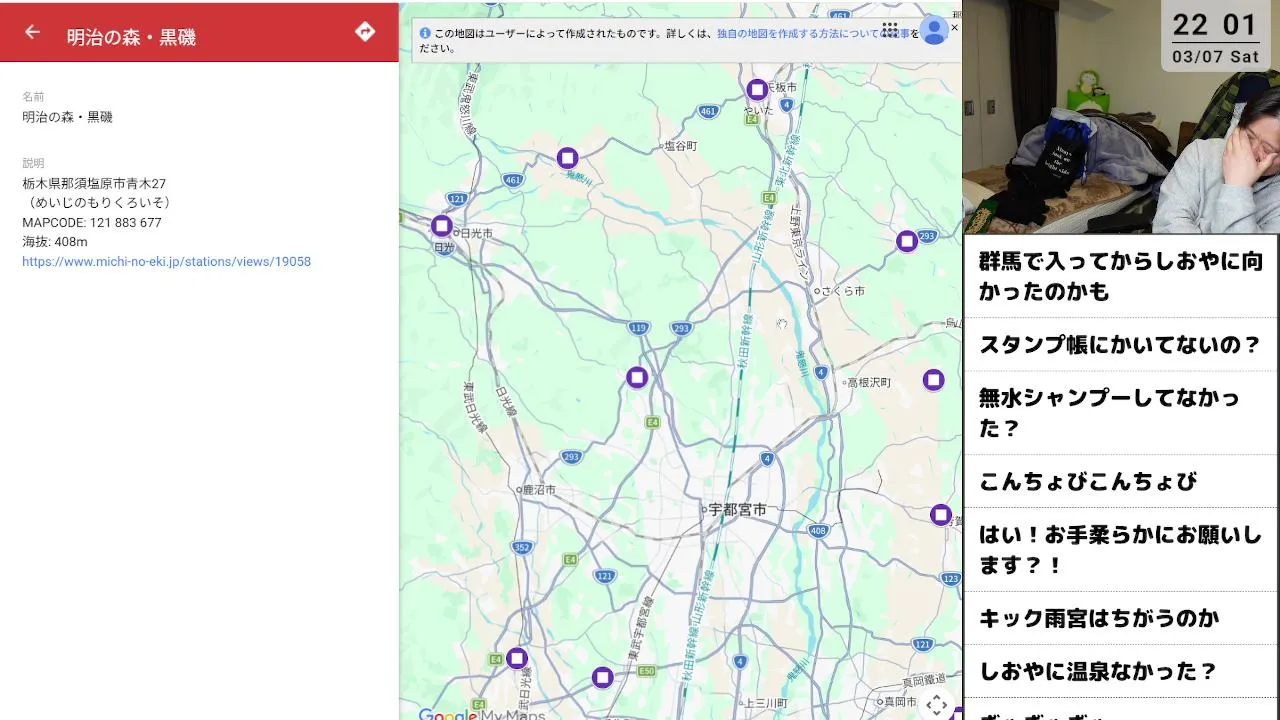This screenshot has width=1280, height=720.
Task: Select the marker south of route 119
Action: pos(637,377)
